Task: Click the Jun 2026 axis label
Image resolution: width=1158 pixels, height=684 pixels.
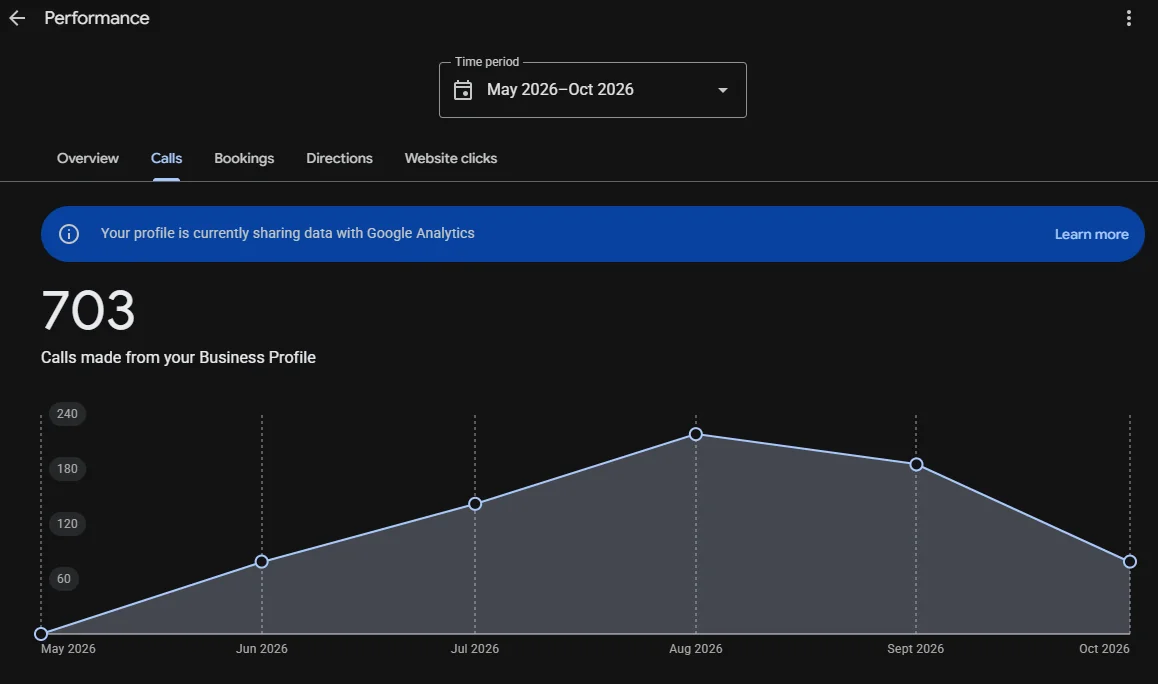Action: click(261, 649)
